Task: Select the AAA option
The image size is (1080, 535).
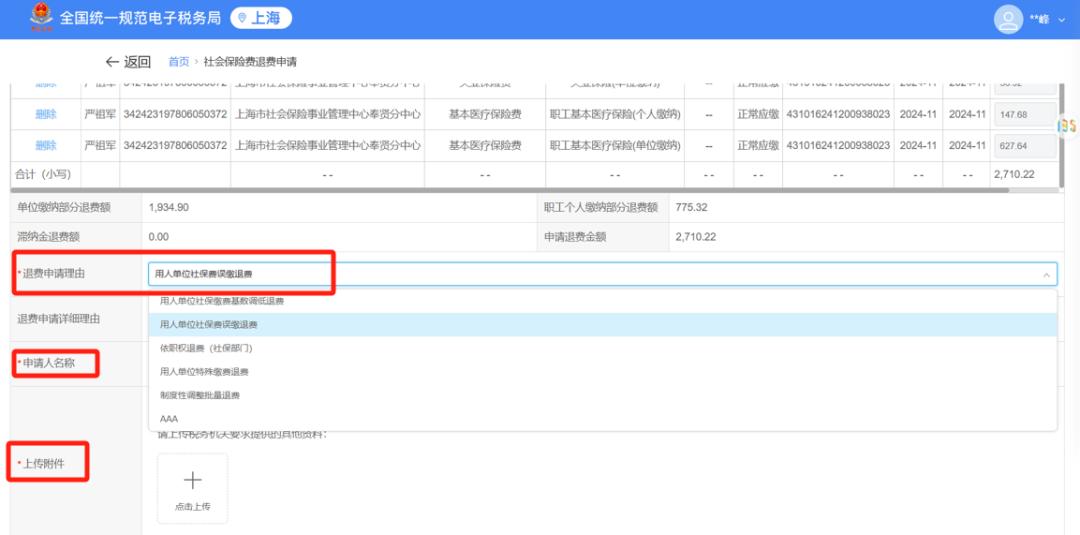Action: [168, 419]
